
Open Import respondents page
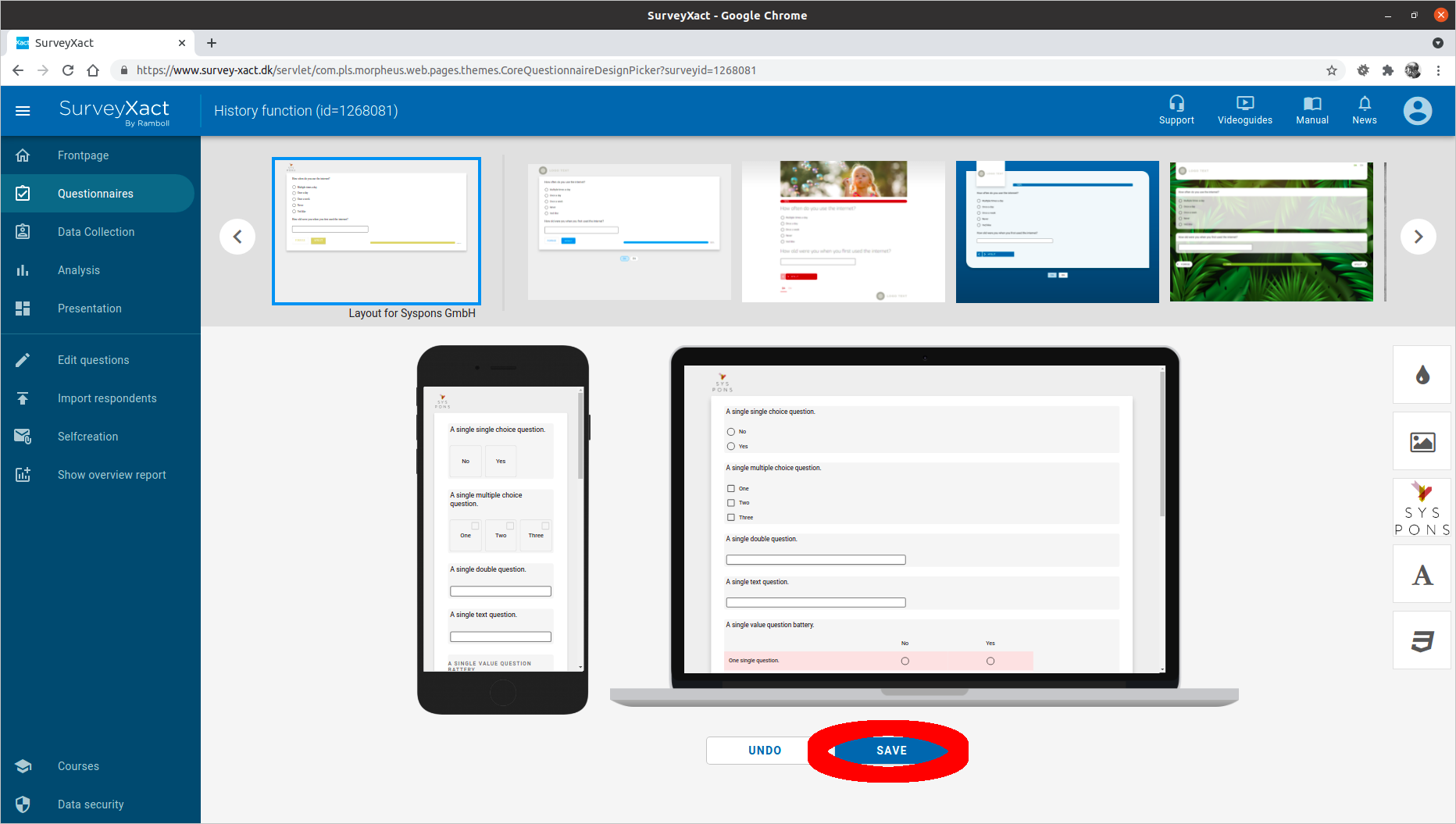[x=107, y=398]
